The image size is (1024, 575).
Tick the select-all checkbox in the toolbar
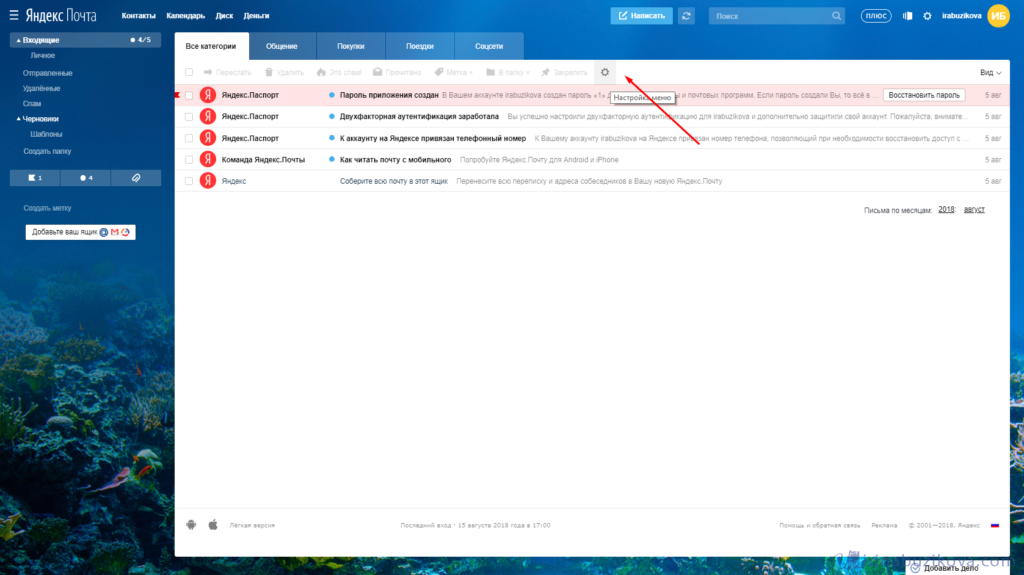pyautogui.click(x=189, y=72)
